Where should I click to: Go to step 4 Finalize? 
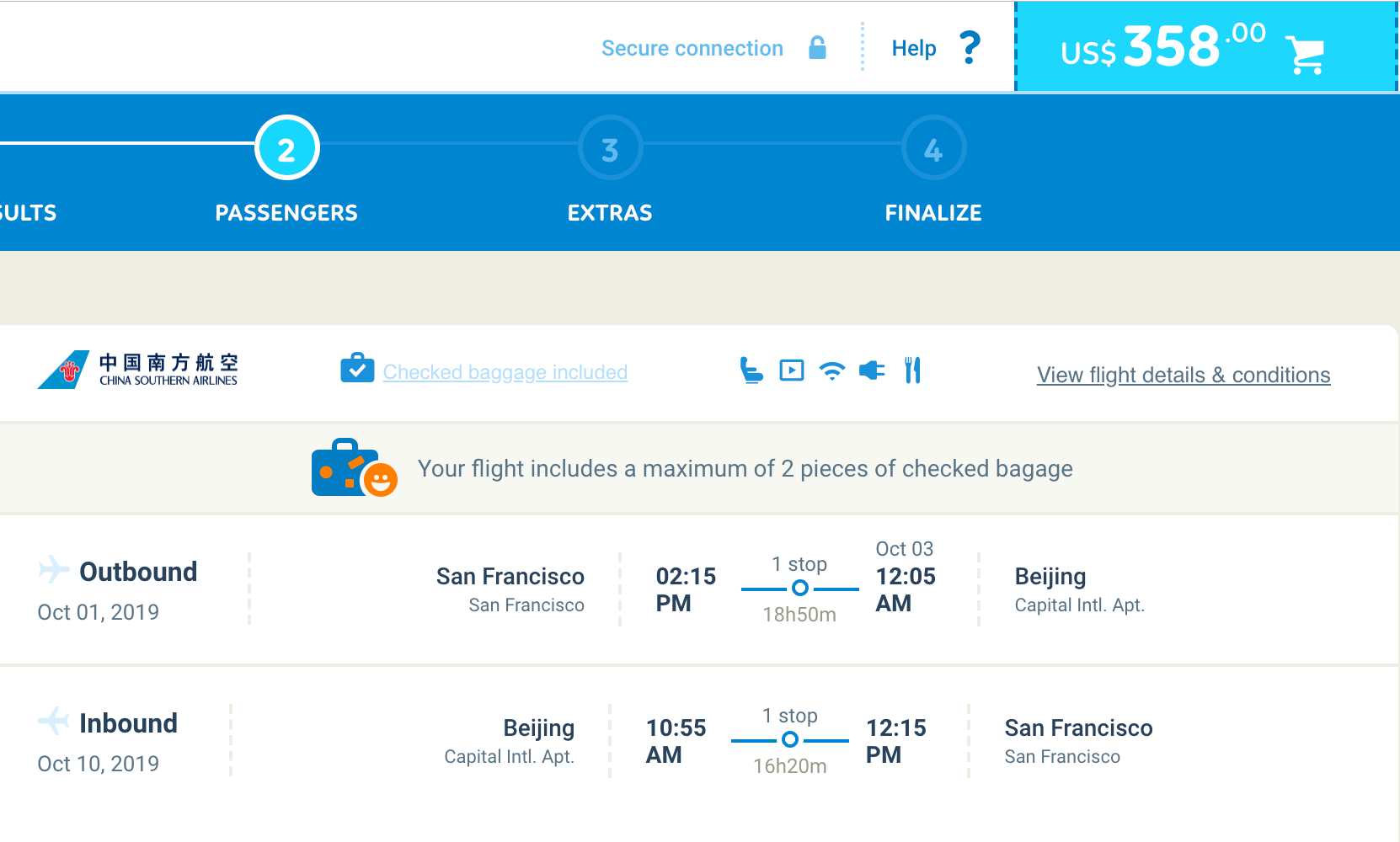933,148
